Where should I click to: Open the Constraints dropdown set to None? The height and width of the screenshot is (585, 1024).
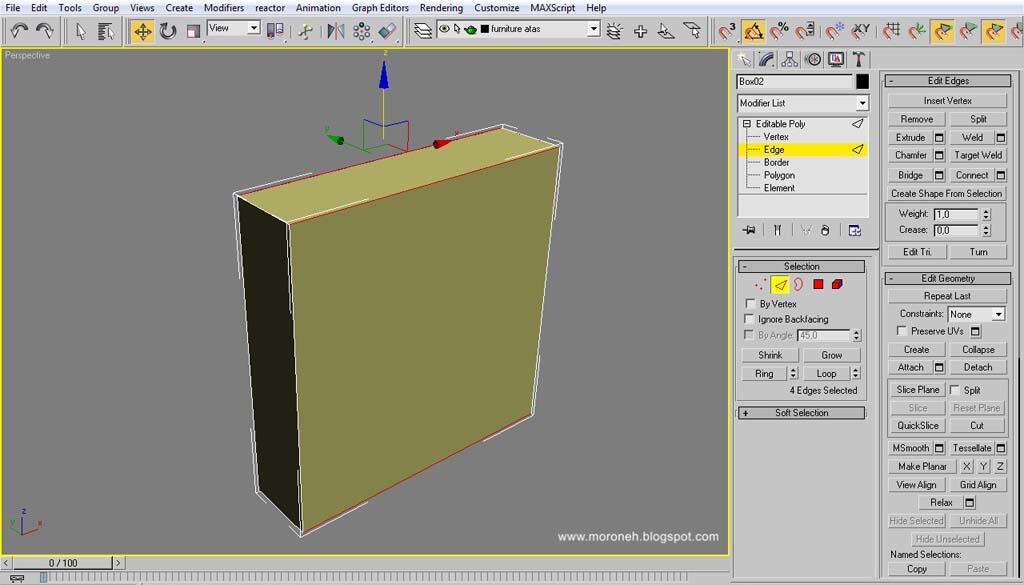tap(975, 314)
